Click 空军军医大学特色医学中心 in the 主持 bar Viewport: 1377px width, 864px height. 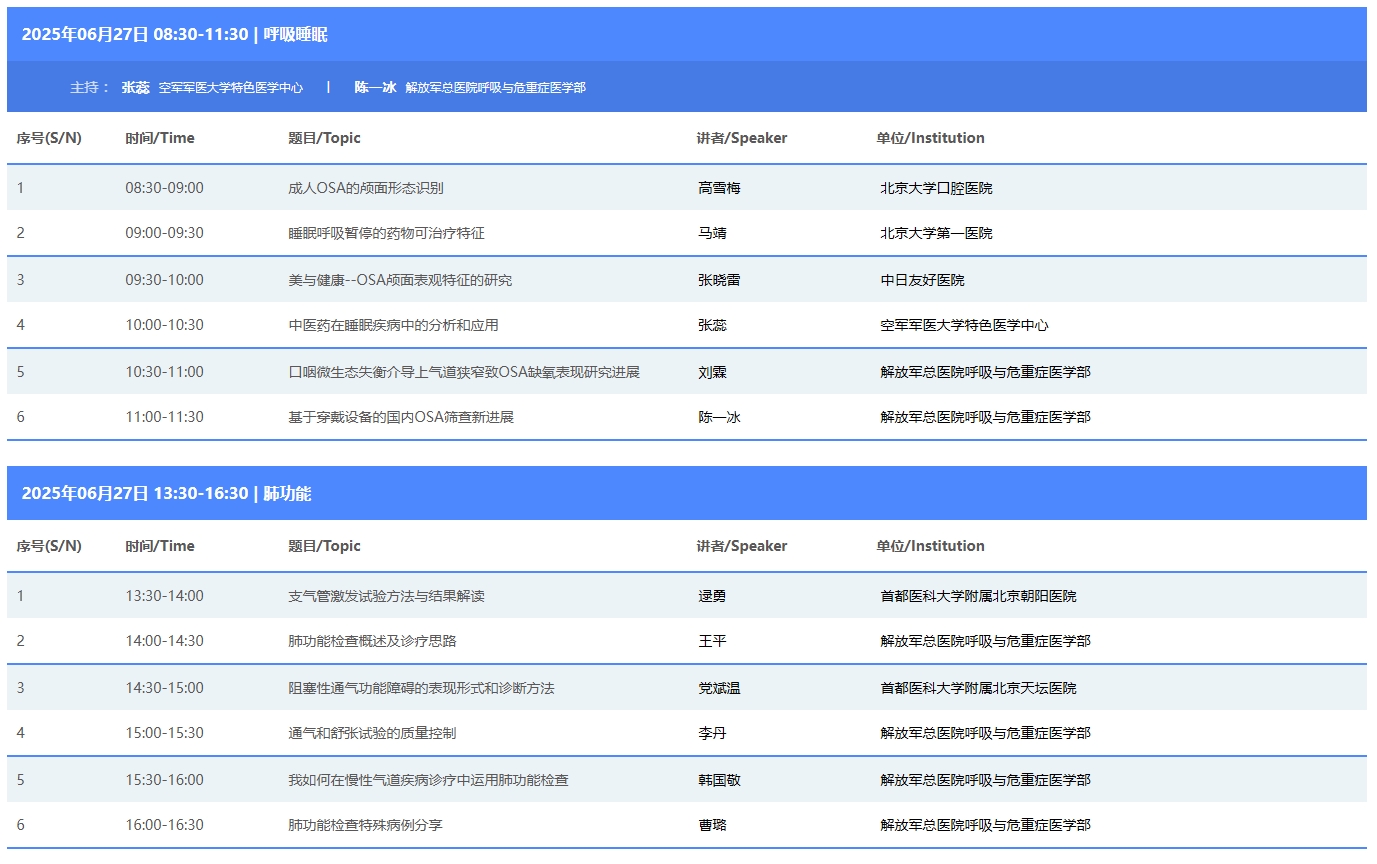click(x=231, y=87)
